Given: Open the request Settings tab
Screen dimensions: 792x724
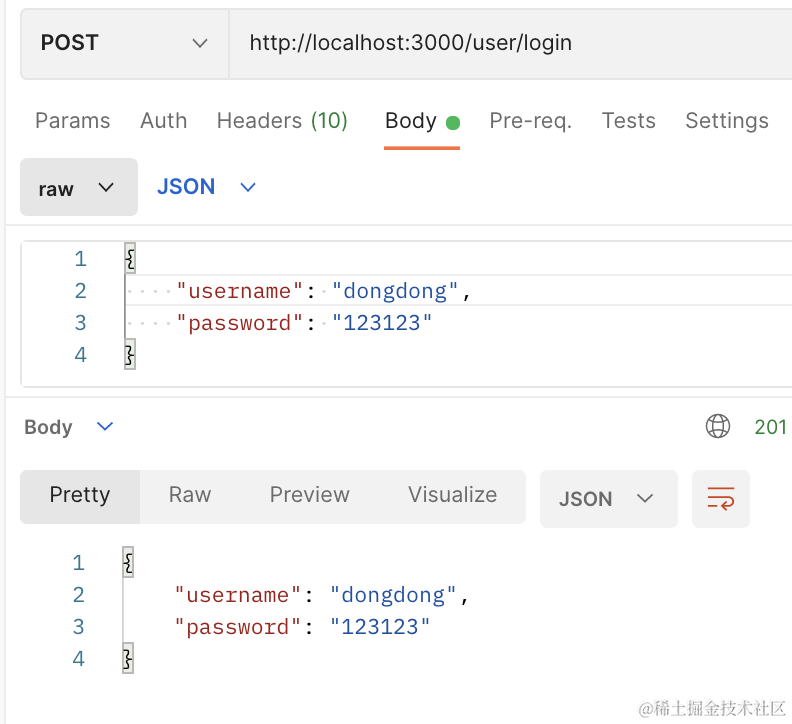Looking at the screenshot, I should pos(726,121).
